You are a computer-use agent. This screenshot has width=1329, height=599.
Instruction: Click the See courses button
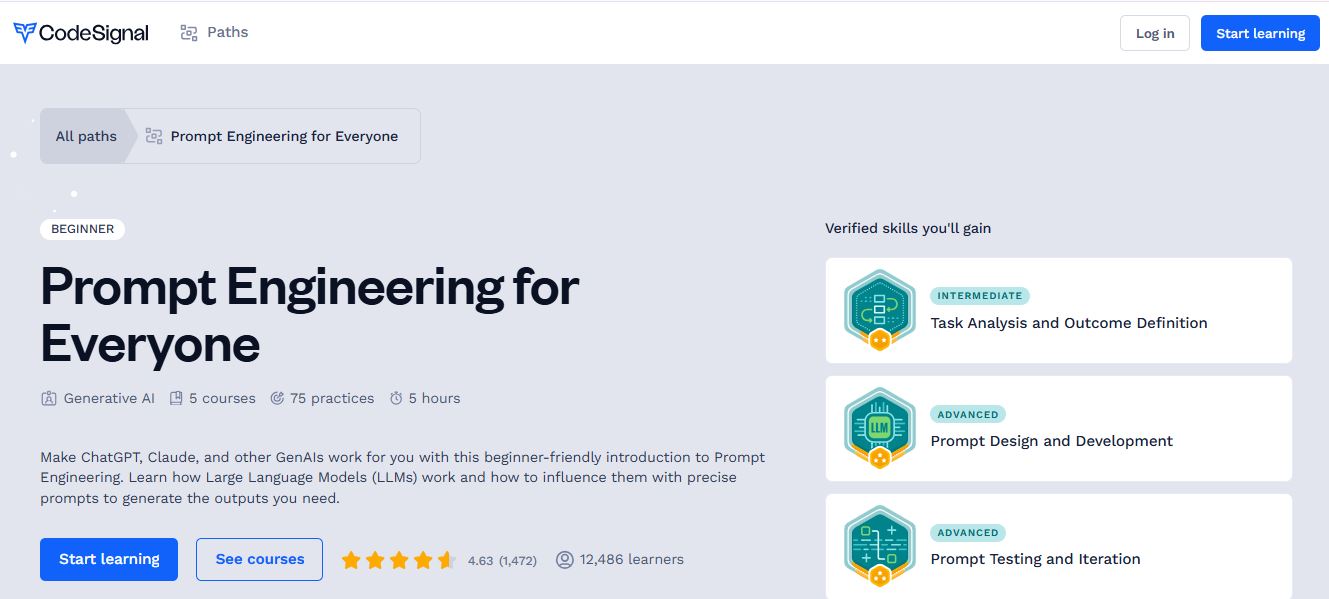click(259, 559)
